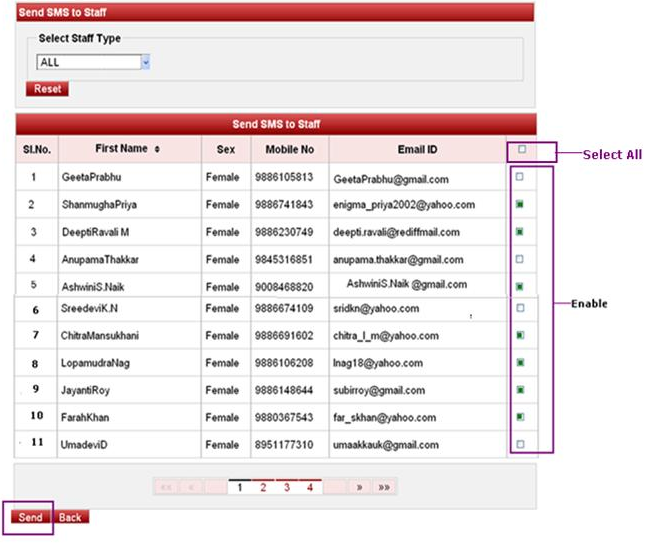Enable the AnupamaThakkar row checkbox

tap(519, 259)
